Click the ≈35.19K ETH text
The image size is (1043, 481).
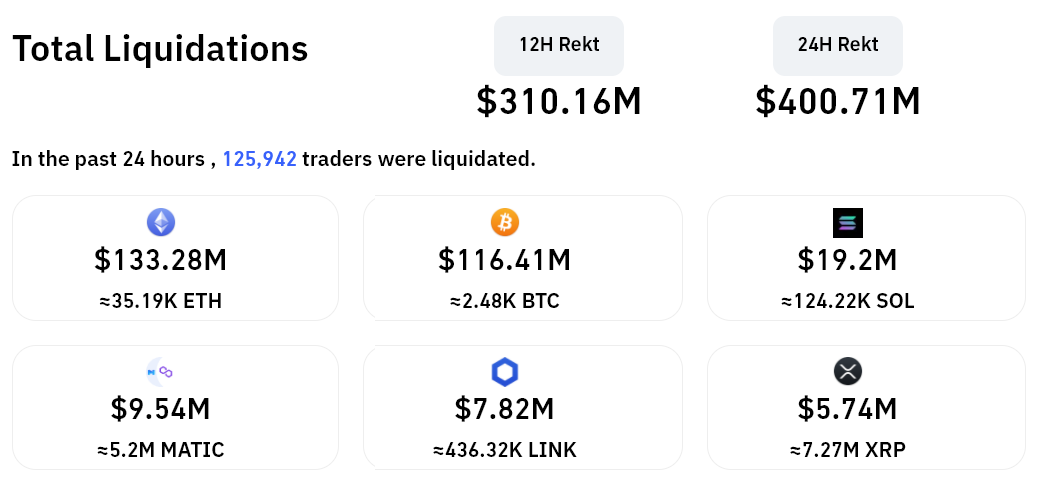(x=161, y=301)
